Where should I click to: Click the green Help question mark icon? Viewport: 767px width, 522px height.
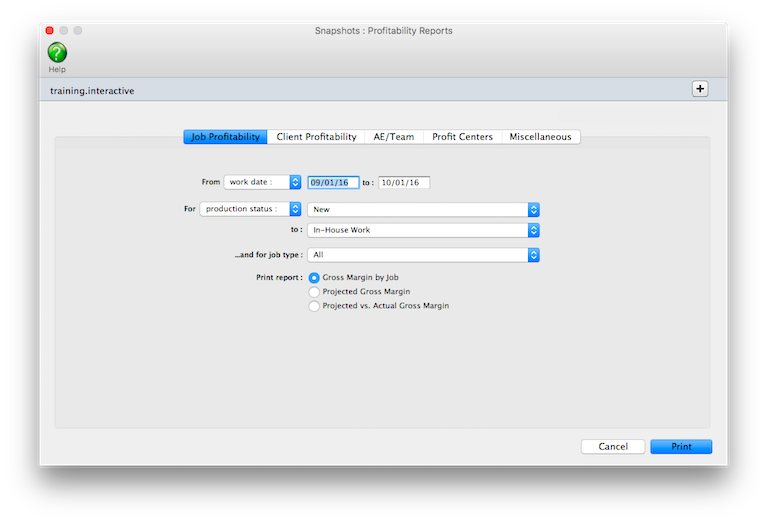pos(57,53)
